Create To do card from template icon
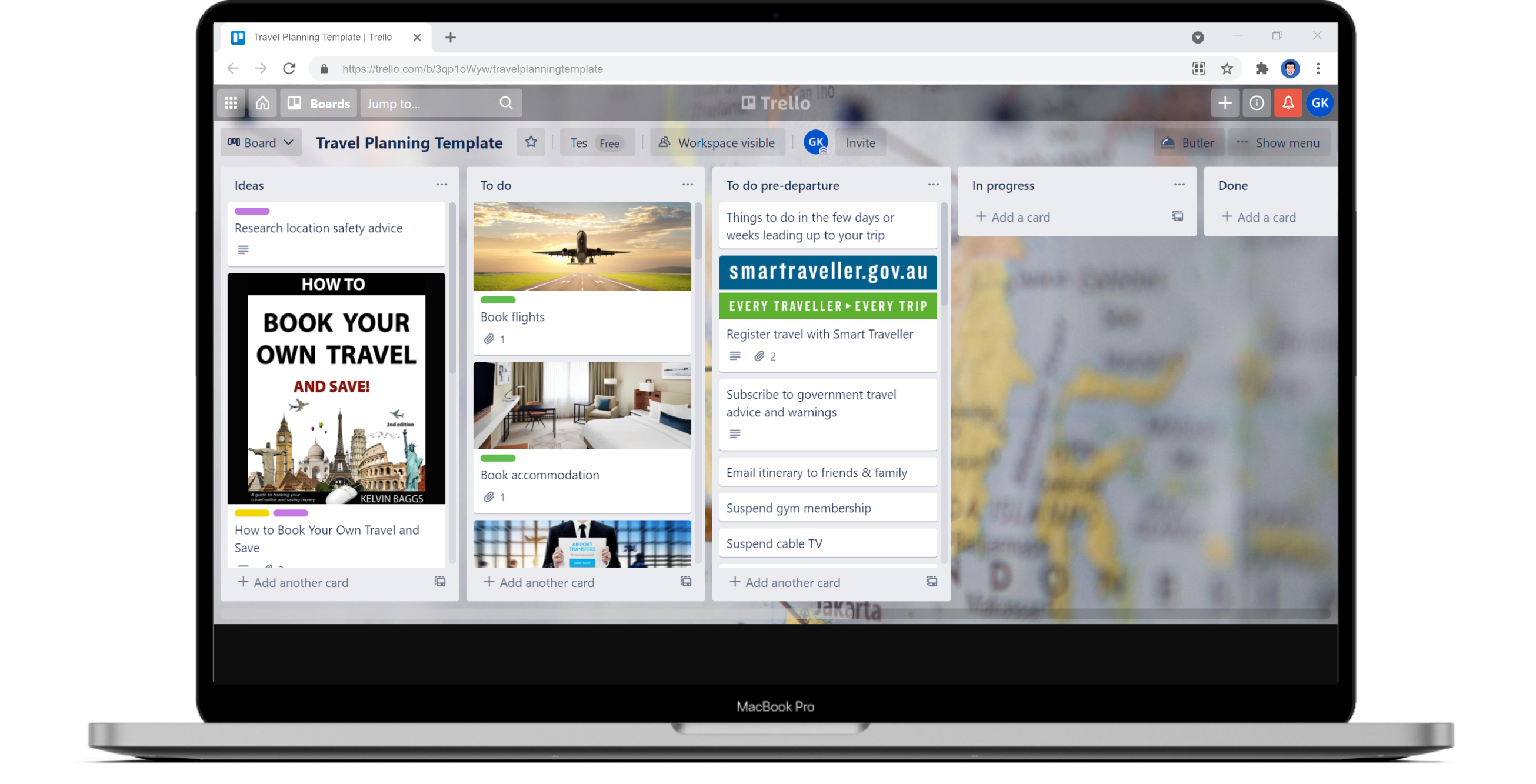1536x784 pixels. click(686, 581)
